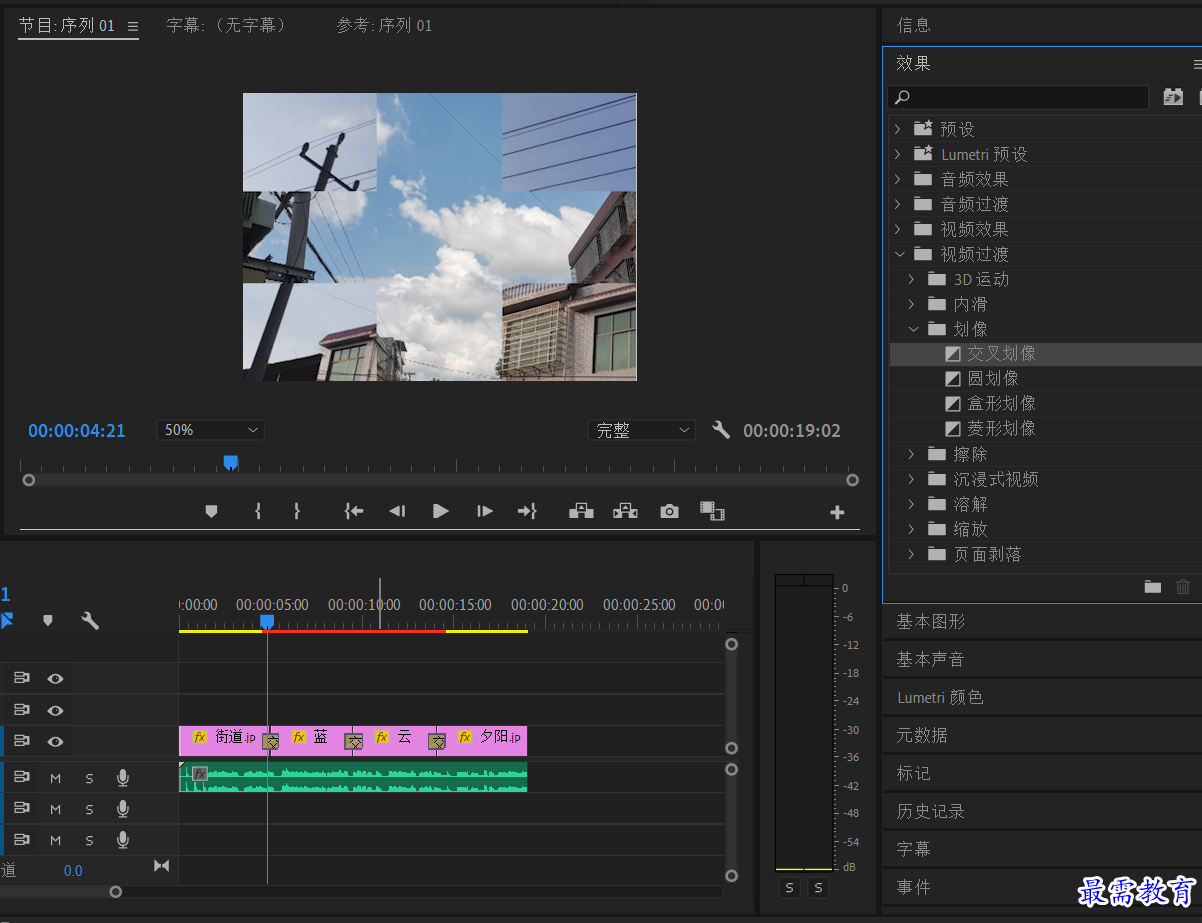Select transition between 街道 and 蓝 clips
This screenshot has height=923, width=1202.
pyautogui.click(x=270, y=741)
